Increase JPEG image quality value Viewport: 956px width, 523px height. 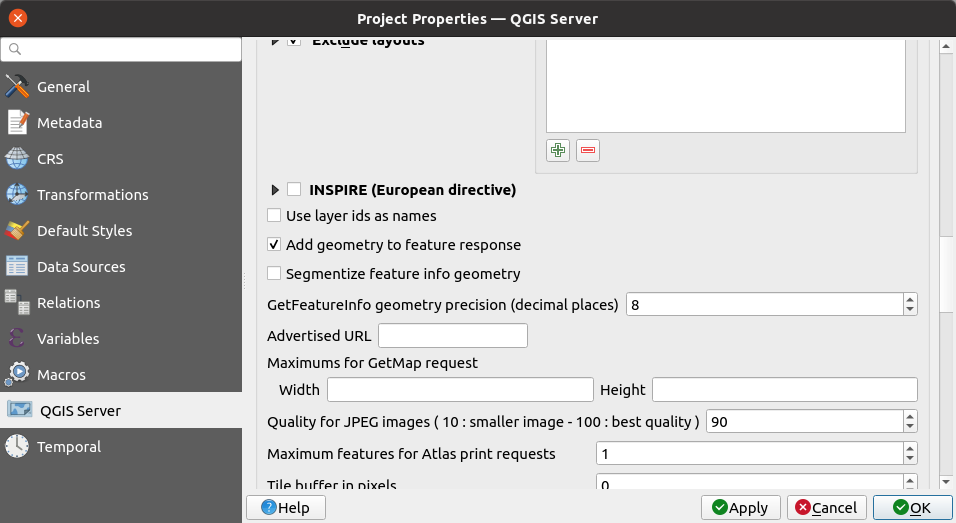pyautogui.click(x=910, y=416)
